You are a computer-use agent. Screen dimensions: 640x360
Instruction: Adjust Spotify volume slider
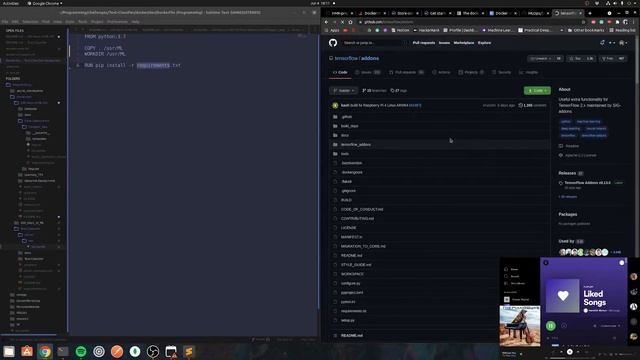click(x=624, y=354)
